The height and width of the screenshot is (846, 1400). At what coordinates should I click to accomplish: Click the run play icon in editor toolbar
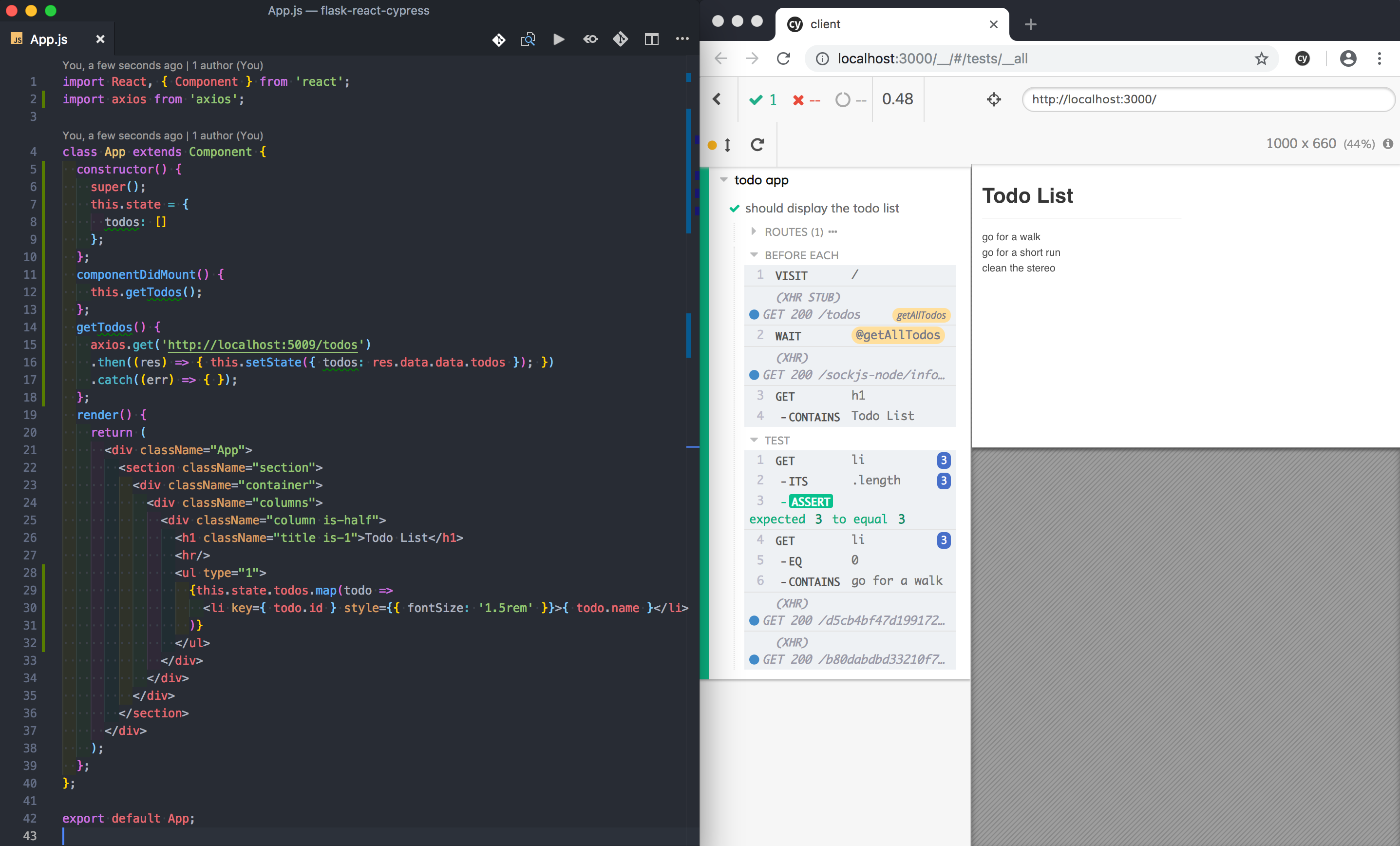click(x=559, y=39)
